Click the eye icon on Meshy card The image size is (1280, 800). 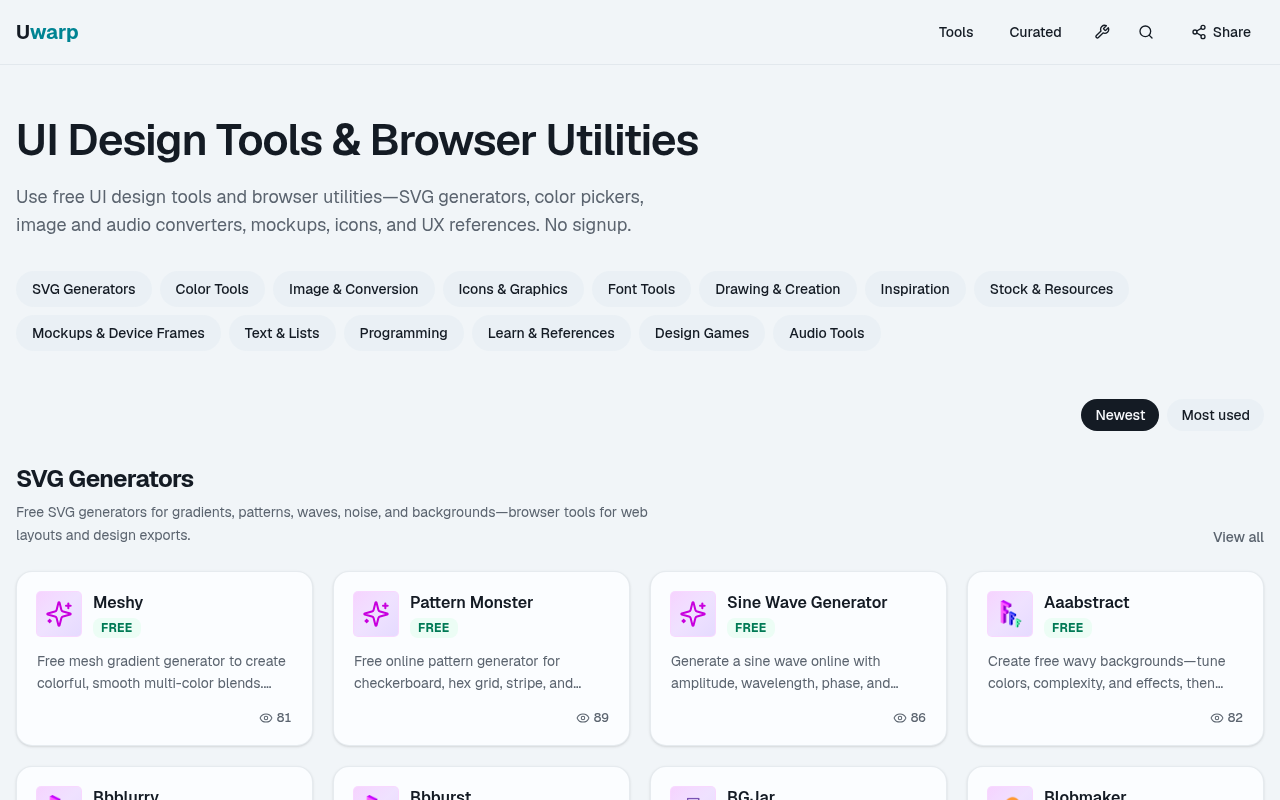pos(266,718)
